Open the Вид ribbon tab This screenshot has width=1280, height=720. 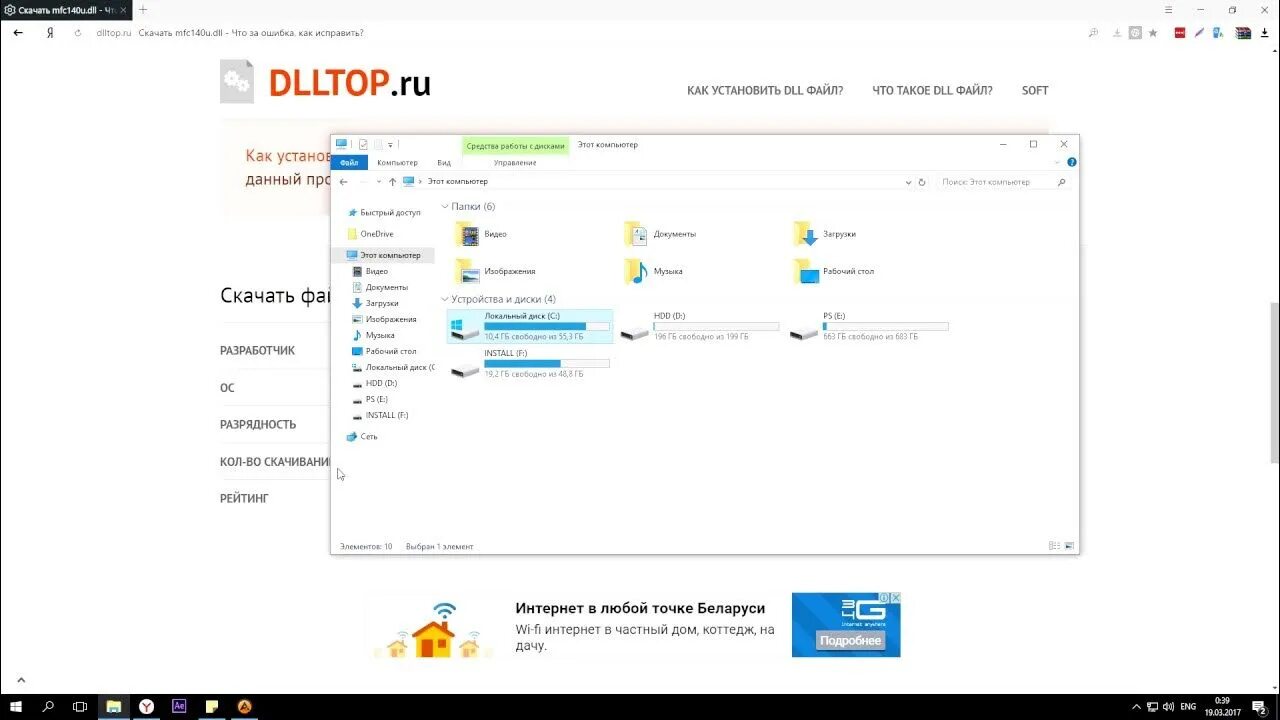point(444,162)
